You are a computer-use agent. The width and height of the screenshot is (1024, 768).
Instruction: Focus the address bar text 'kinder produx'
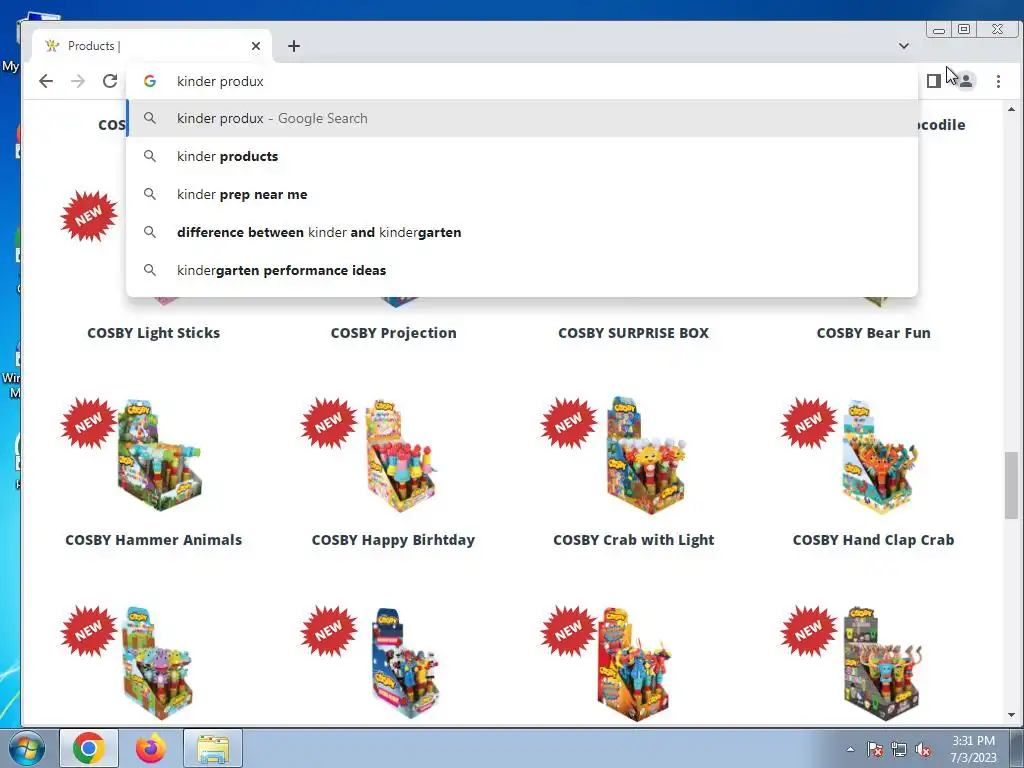click(220, 81)
